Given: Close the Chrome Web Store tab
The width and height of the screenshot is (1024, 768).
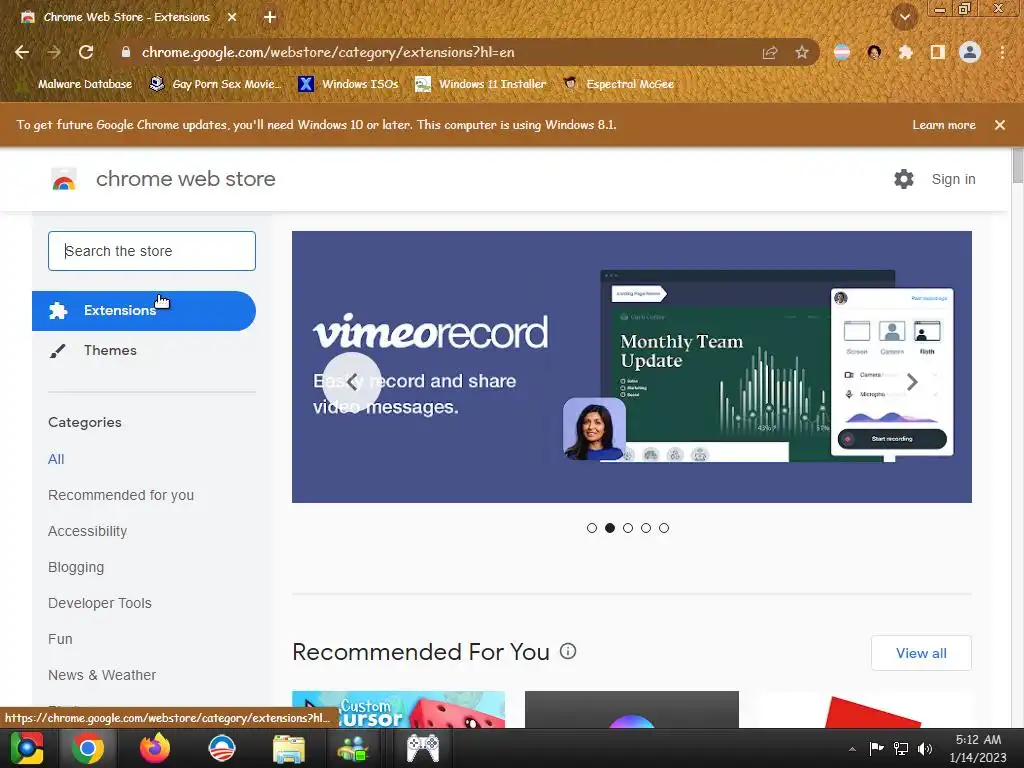Looking at the screenshot, I should point(232,17).
